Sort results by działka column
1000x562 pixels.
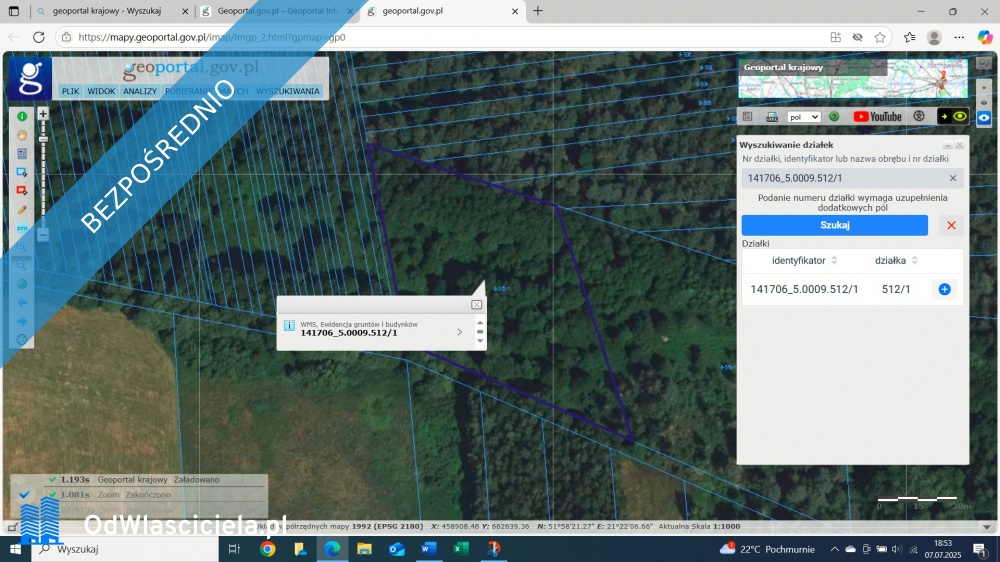click(914, 260)
